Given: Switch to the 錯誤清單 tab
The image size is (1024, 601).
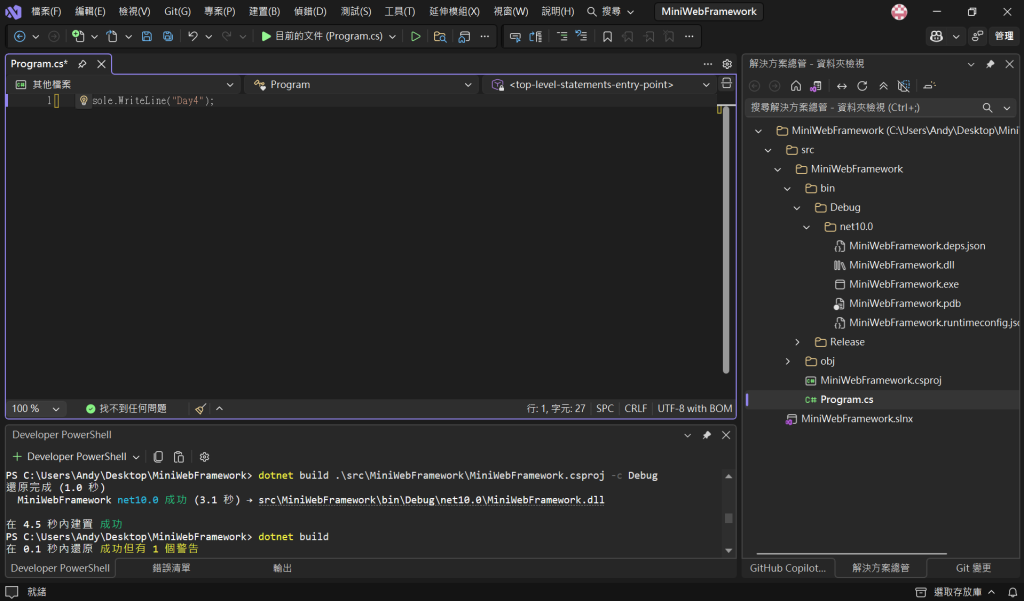Looking at the screenshot, I should pyautogui.click(x=171, y=568).
